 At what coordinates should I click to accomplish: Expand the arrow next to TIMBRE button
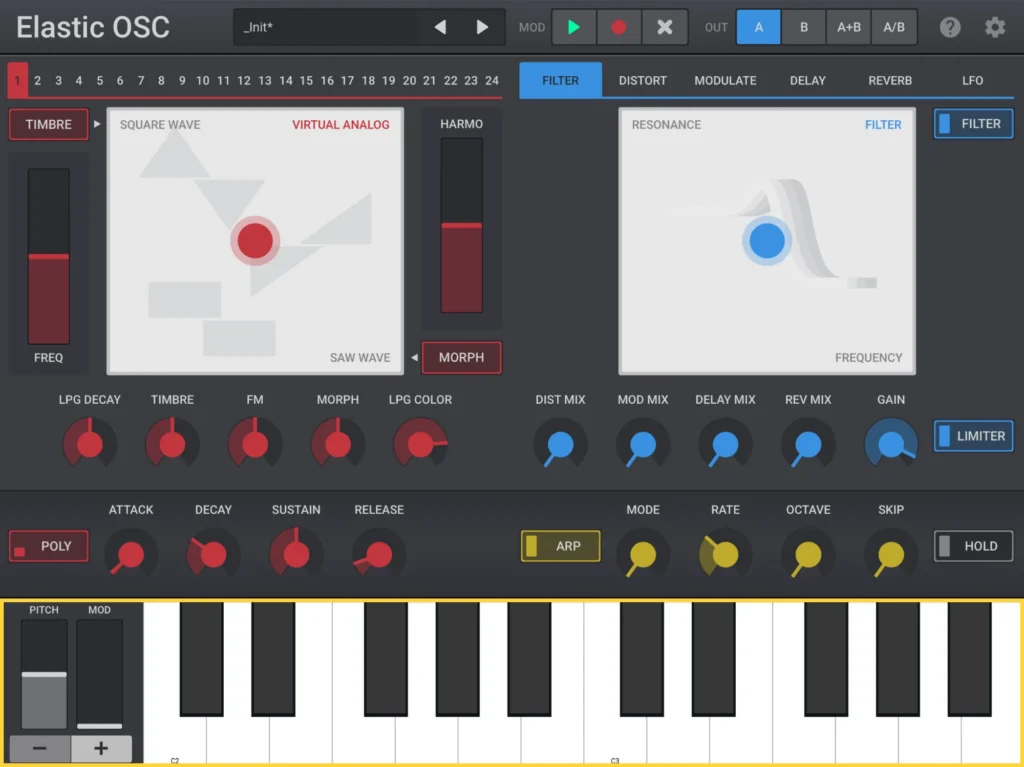pos(97,123)
